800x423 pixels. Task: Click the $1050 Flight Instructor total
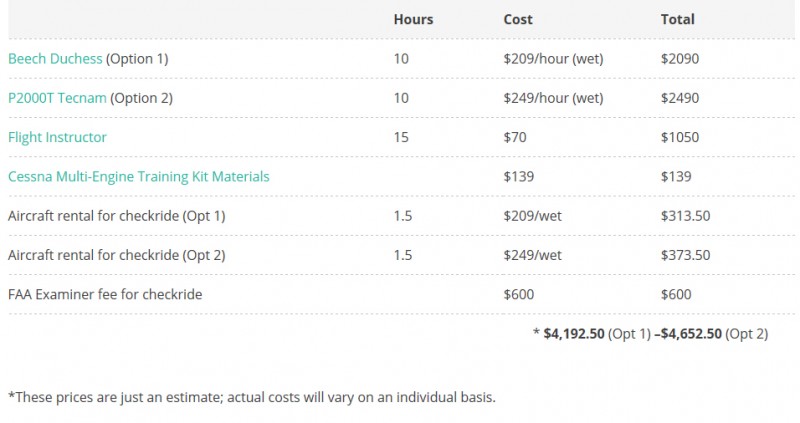680,137
